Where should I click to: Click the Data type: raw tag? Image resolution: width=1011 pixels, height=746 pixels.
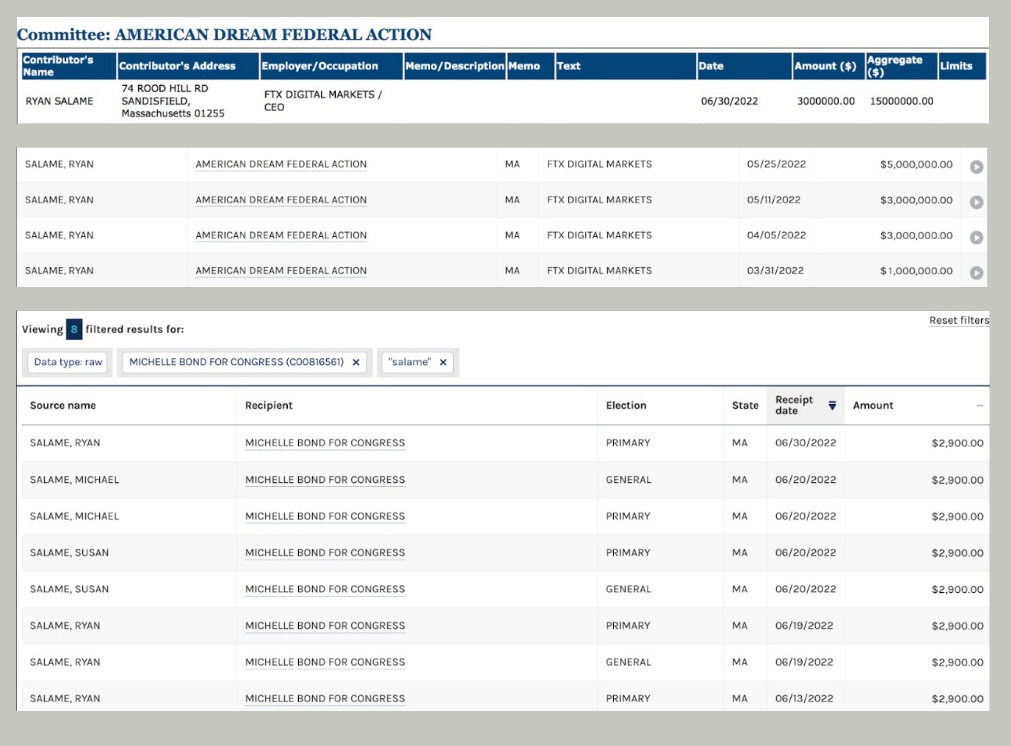68,362
